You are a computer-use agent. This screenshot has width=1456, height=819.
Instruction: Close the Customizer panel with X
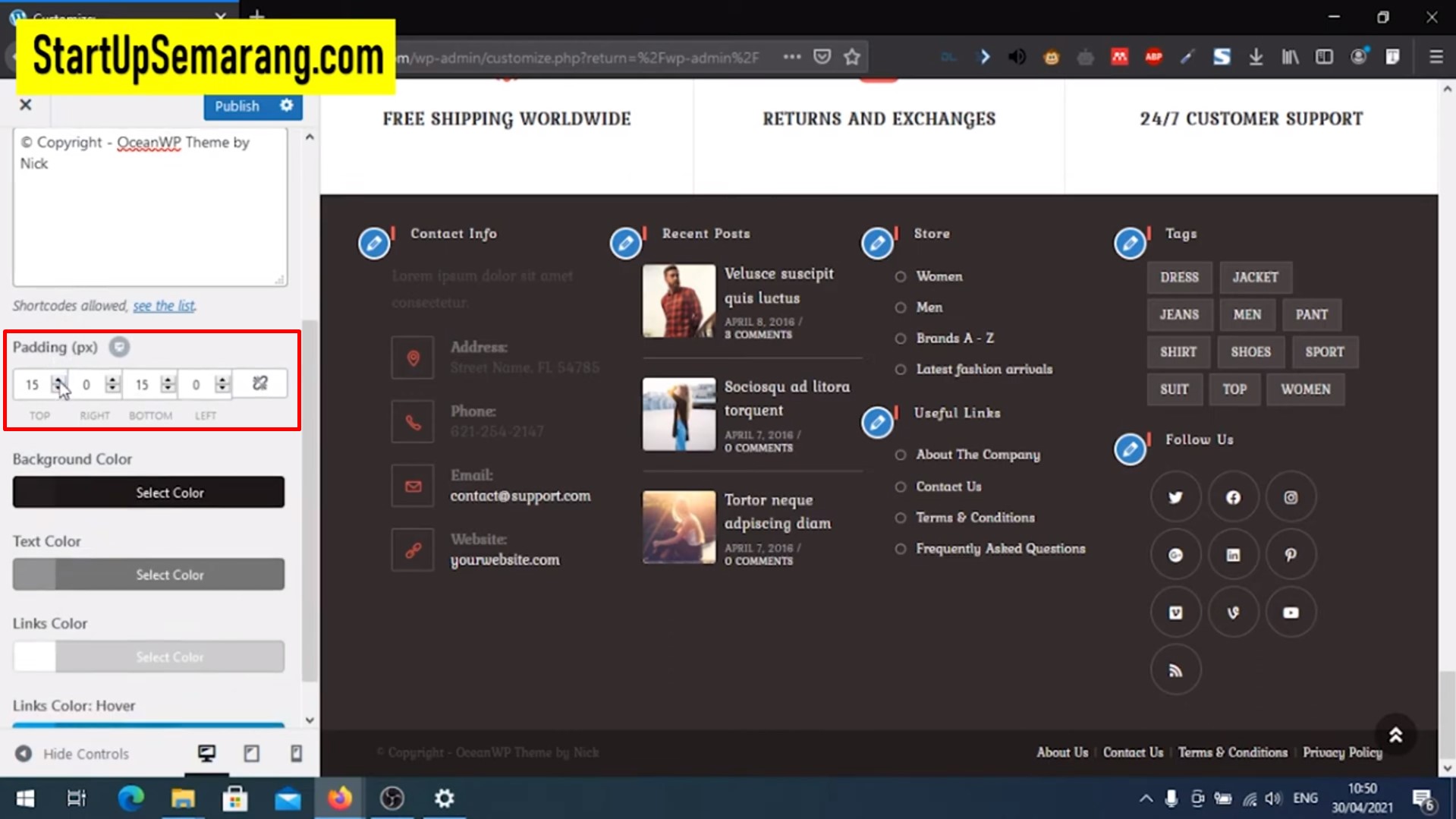point(26,105)
